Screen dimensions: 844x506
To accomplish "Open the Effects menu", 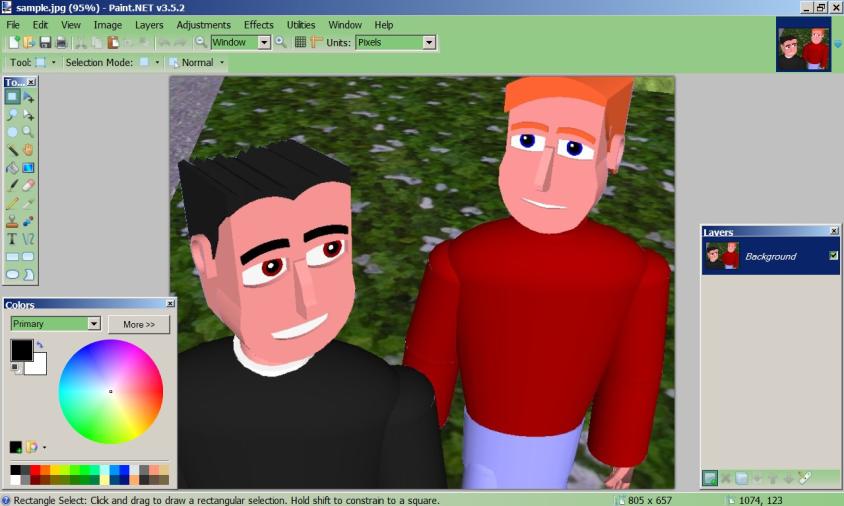I will point(258,24).
